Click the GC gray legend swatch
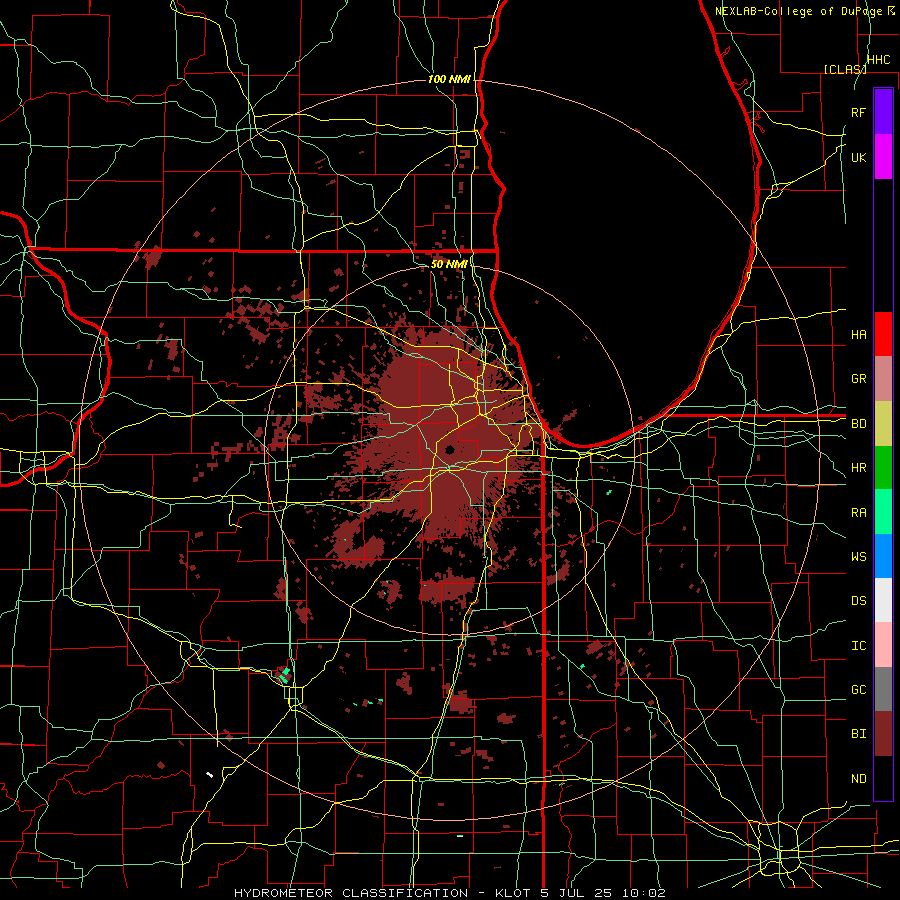The image size is (900, 900). tap(883, 689)
